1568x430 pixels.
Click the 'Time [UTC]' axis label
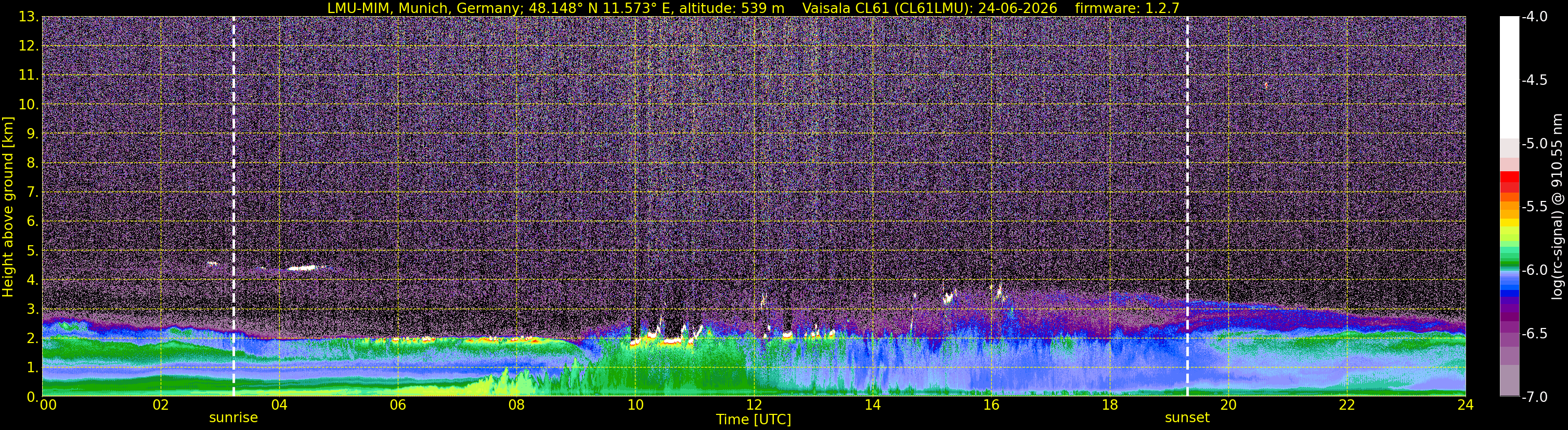(754, 420)
